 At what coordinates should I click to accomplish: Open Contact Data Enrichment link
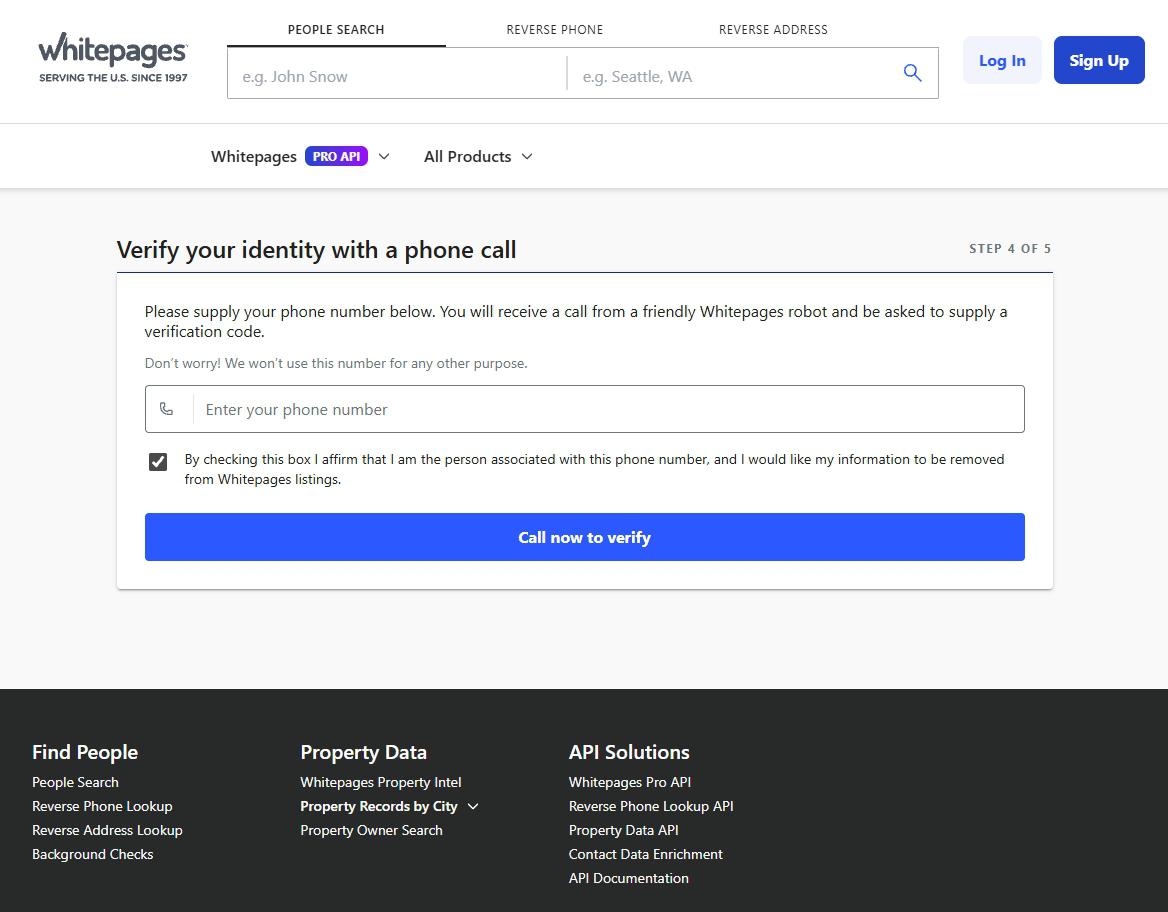click(x=645, y=854)
